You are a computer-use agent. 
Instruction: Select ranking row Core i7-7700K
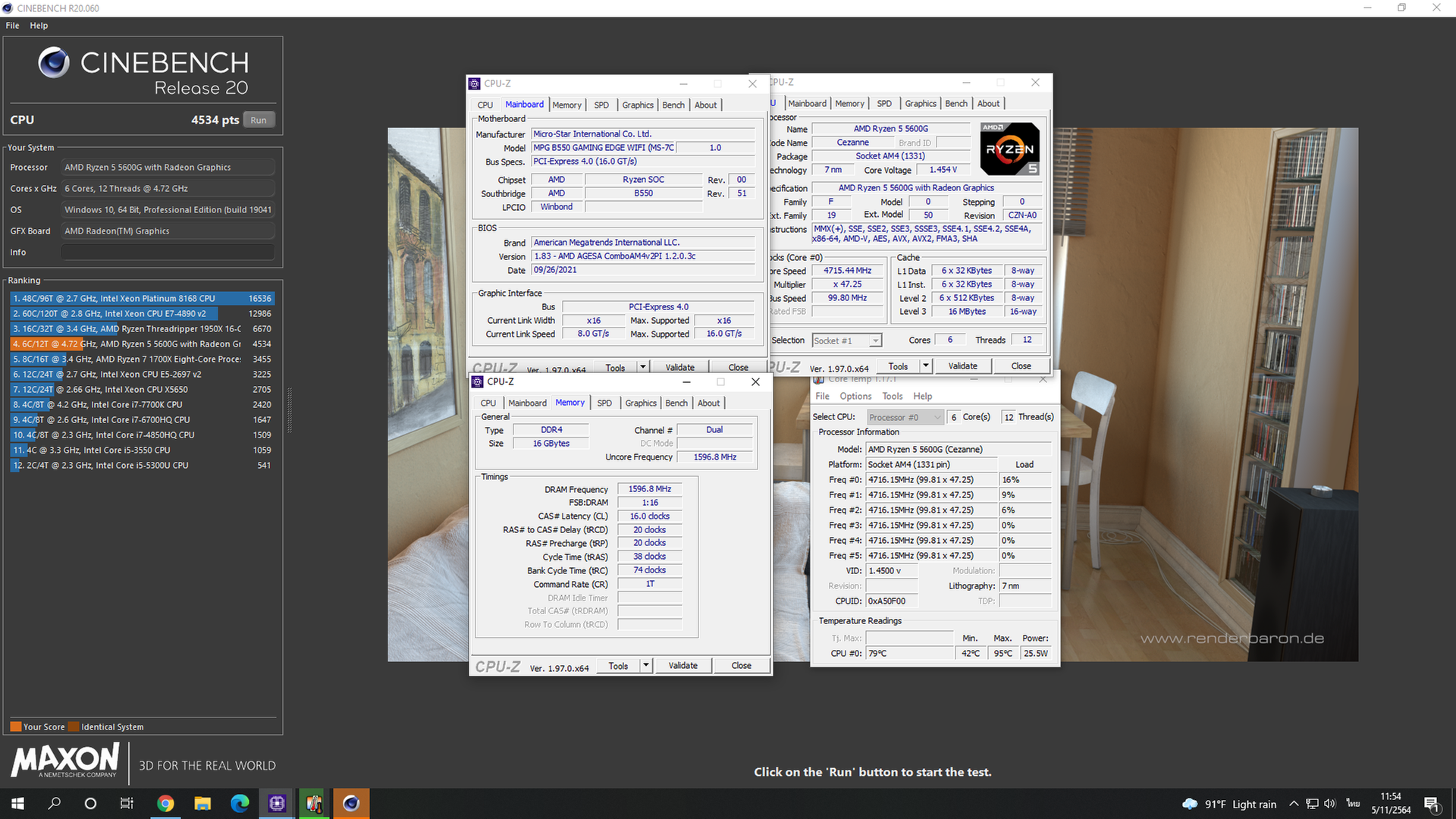tap(142, 404)
